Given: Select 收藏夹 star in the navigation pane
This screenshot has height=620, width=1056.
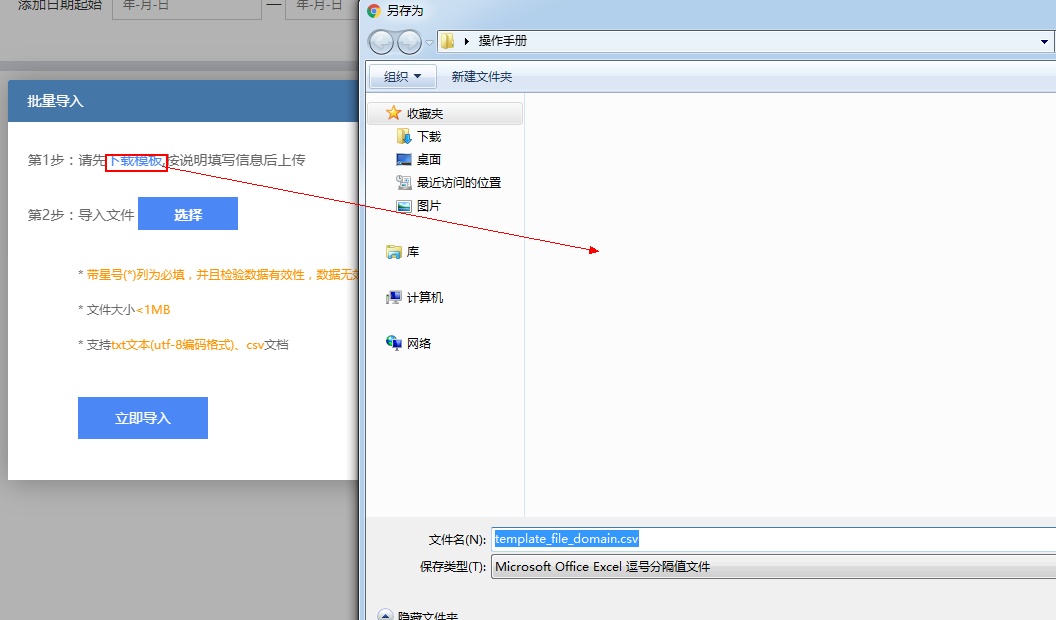Looking at the screenshot, I should coord(394,113).
